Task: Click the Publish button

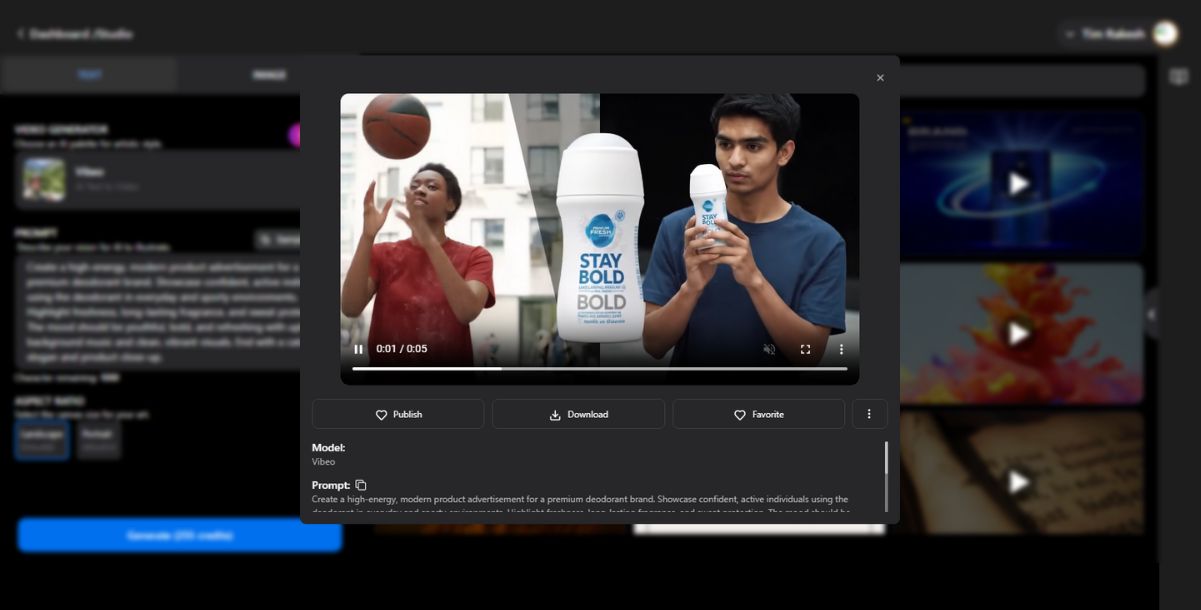Action: (398, 414)
